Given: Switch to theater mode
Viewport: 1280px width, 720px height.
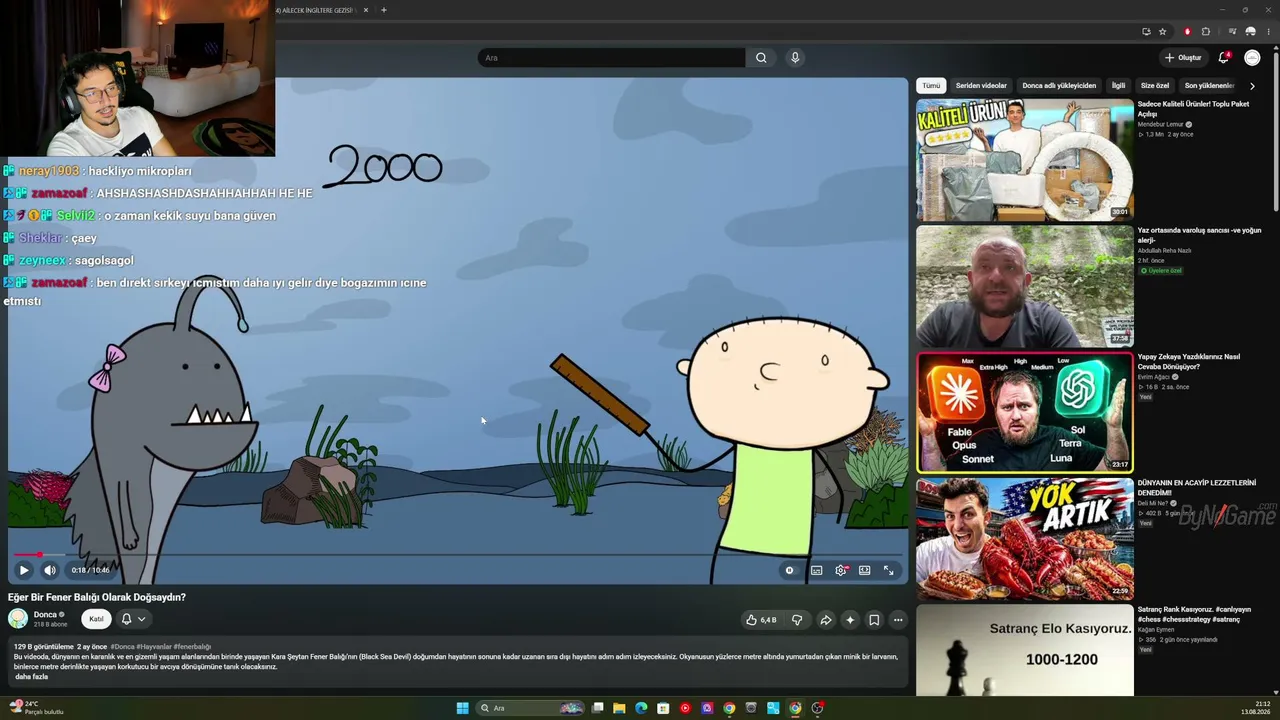Looking at the screenshot, I should (x=865, y=570).
